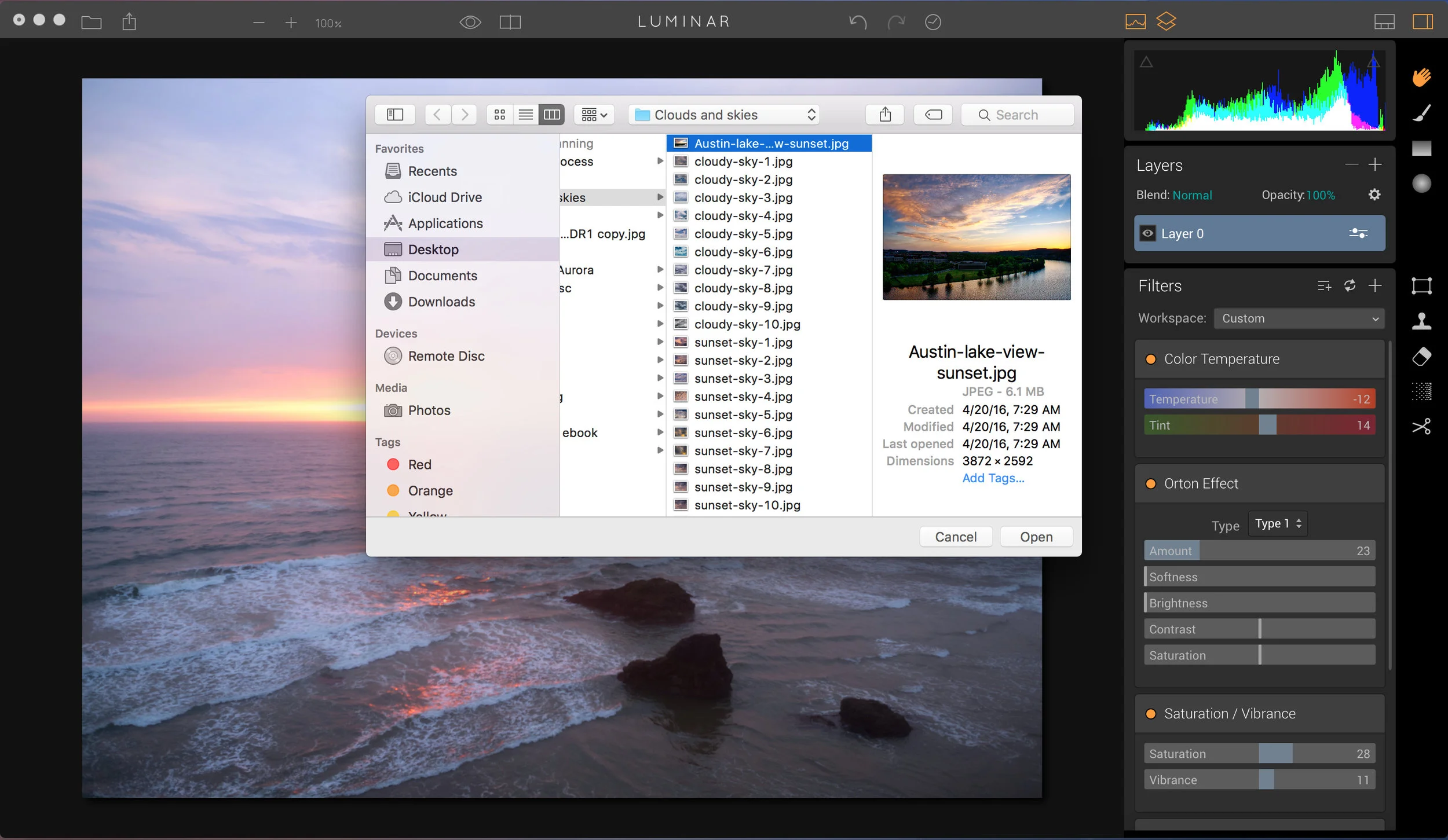The height and width of the screenshot is (840, 1448).
Task: Open the Workspace Custom dropdown
Action: tap(1299, 318)
